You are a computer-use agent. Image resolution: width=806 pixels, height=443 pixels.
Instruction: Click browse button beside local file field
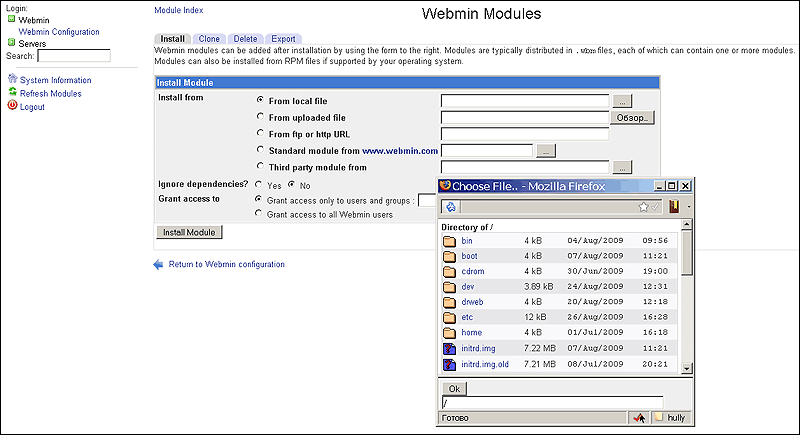[622, 101]
